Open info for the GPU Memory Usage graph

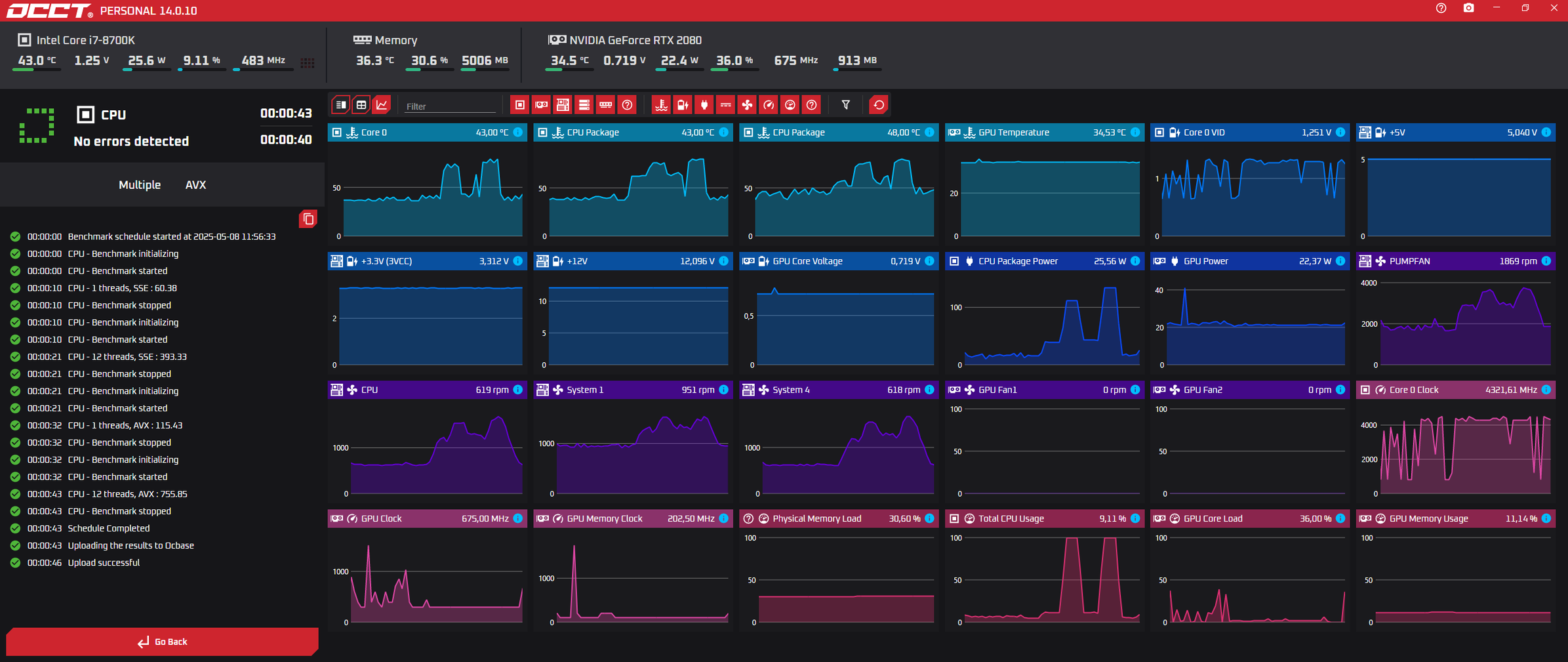pos(1546,518)
